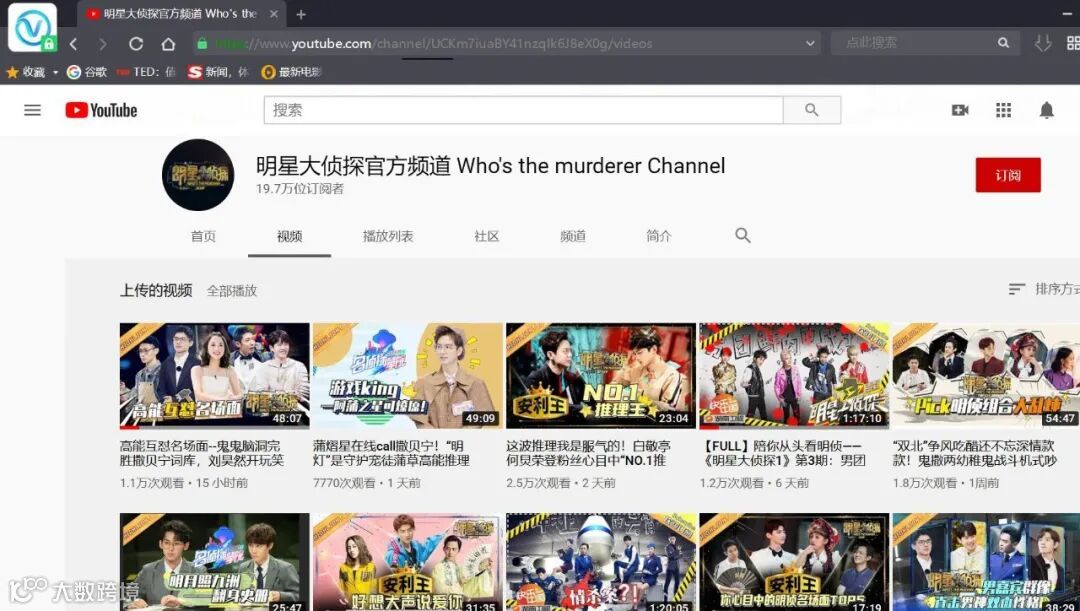Viewport: 1080px width, 611px height.
Task: Open the create video camera icon
Action: tap(960, 110)
